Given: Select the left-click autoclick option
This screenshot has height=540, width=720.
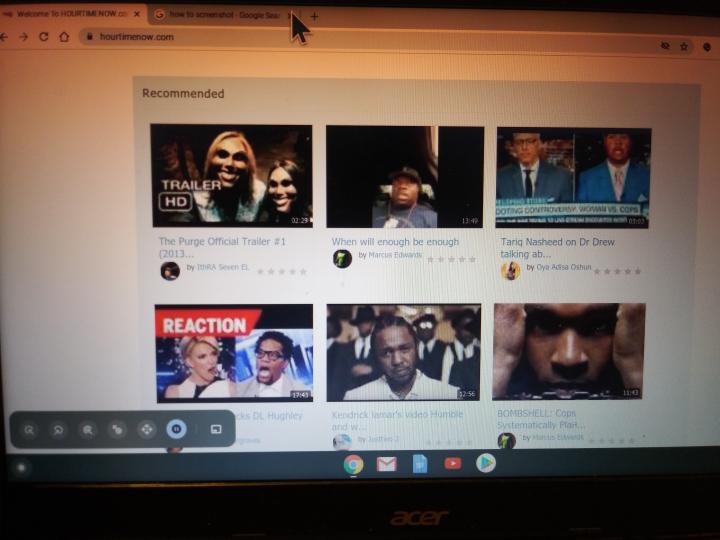Looking at the screenshot, I should click(x=29, y=430).
